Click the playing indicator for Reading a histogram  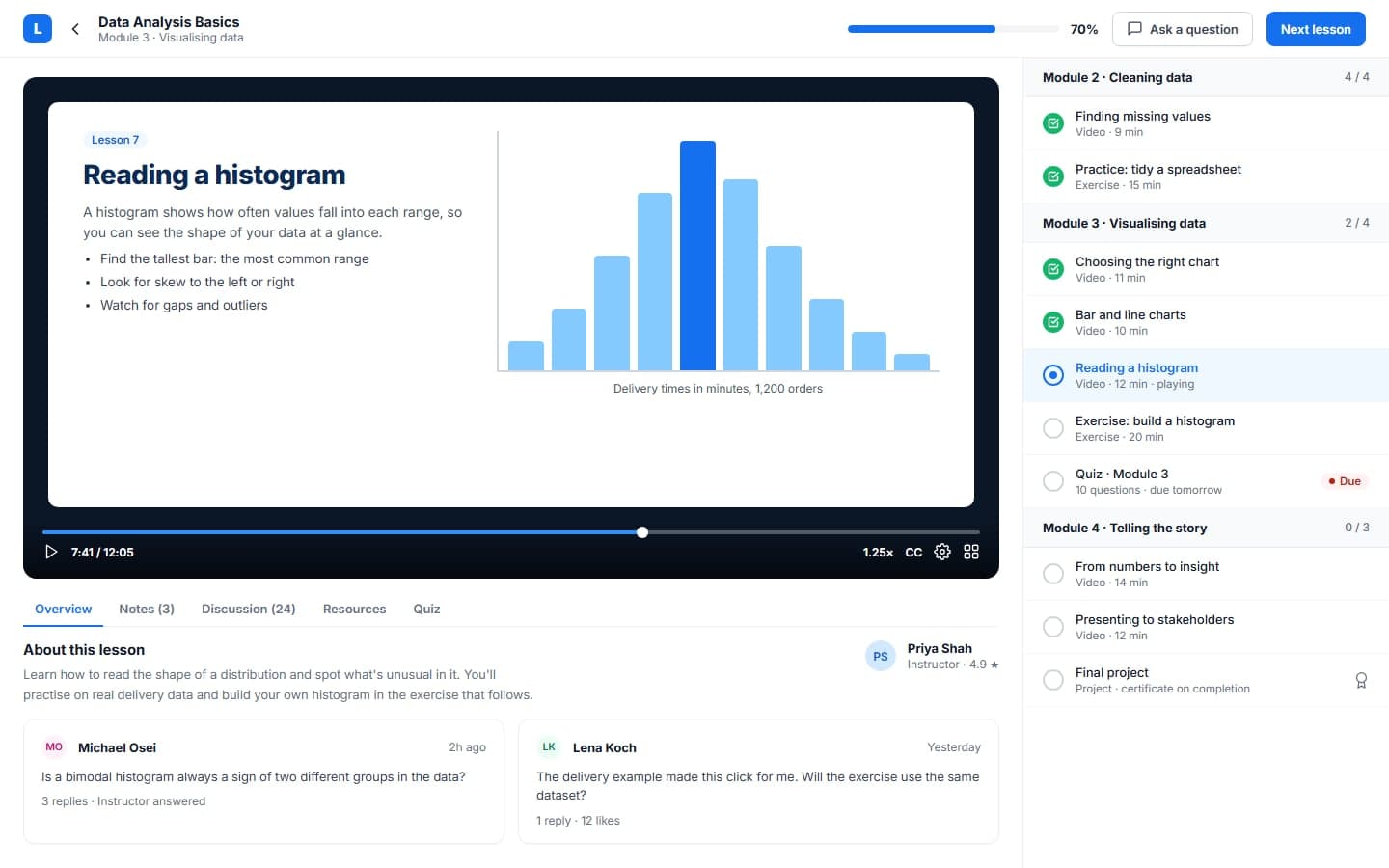tap(1053, 375)
